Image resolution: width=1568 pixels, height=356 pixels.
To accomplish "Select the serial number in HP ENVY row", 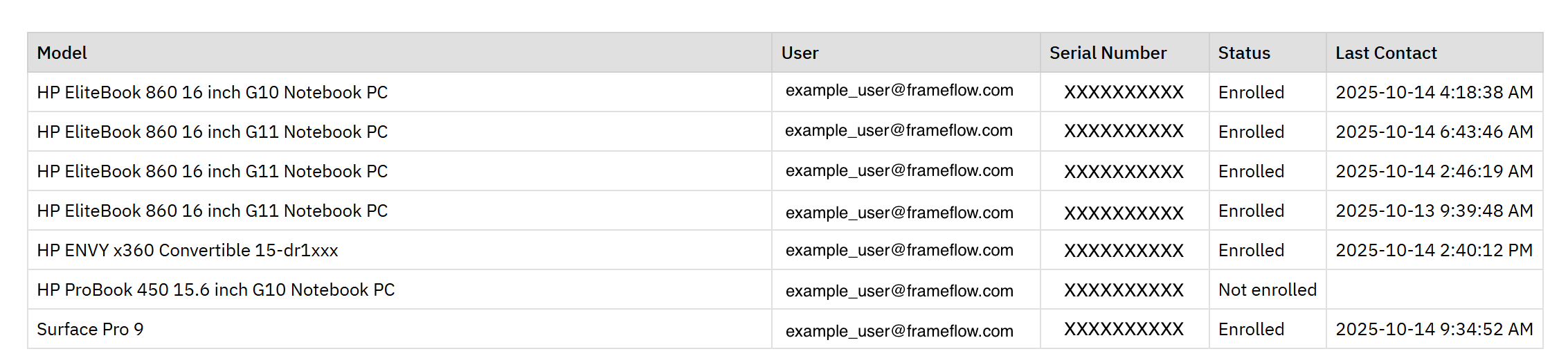I will click(1124, 251).
